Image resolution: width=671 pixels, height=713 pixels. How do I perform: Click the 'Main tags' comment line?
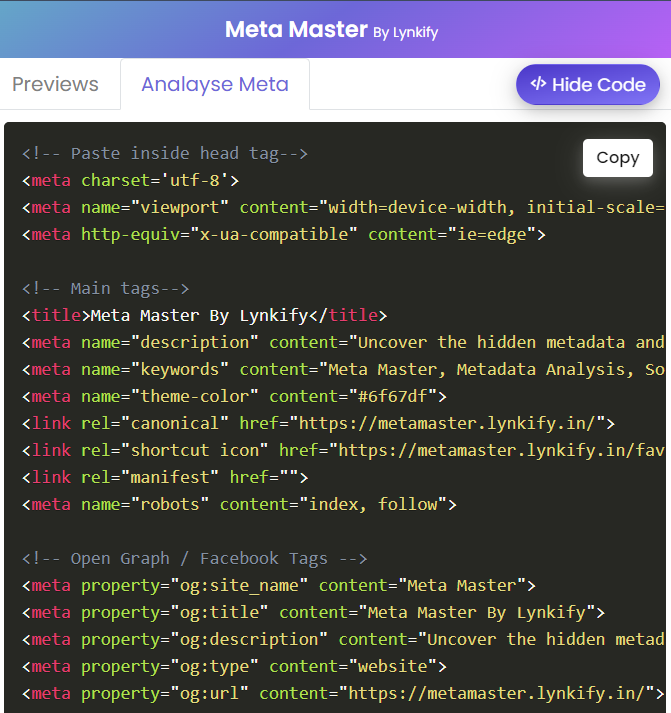(105, 288)
